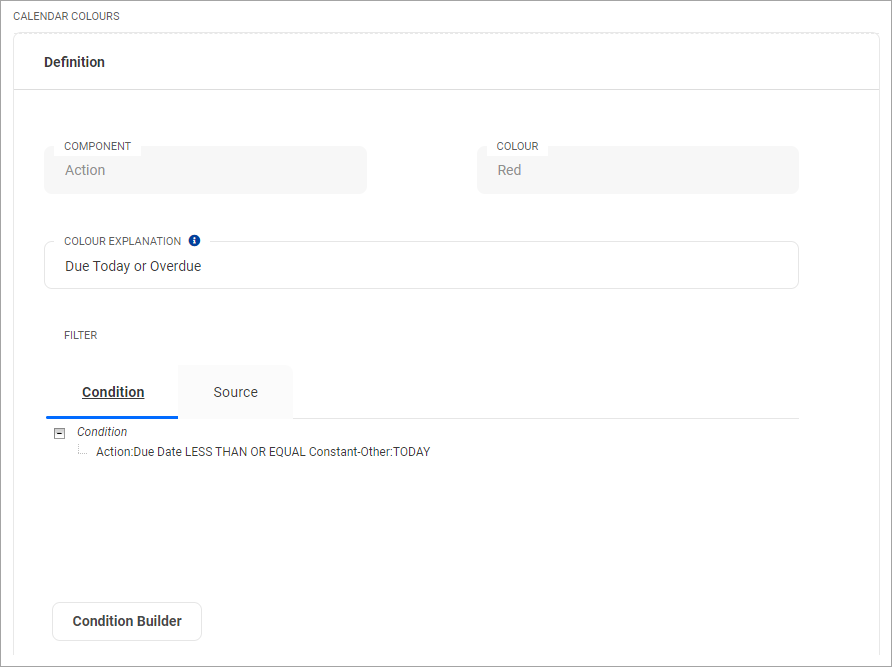Image resolution: width=892 pixels, height=667 pixels.
Task: Click the info icon beside Colour Explanation
Action: pyautogui.click(x=194, y=241)
